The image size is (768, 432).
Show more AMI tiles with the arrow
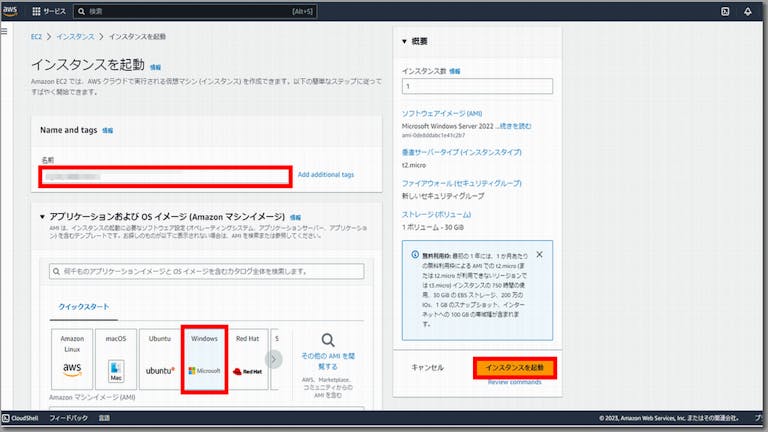coord(274,360)
